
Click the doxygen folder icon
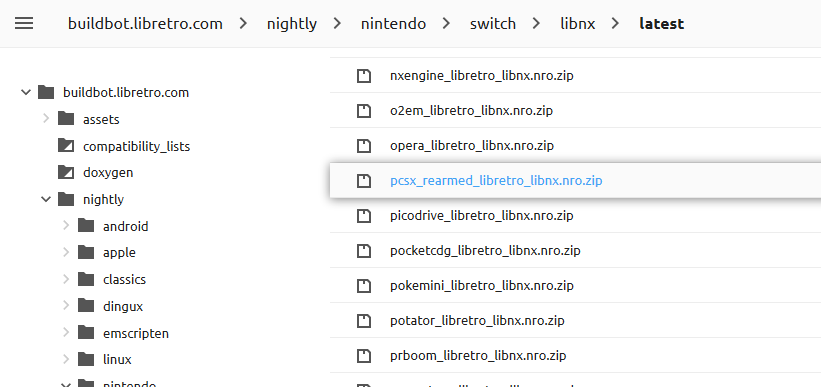click(66, 172)
